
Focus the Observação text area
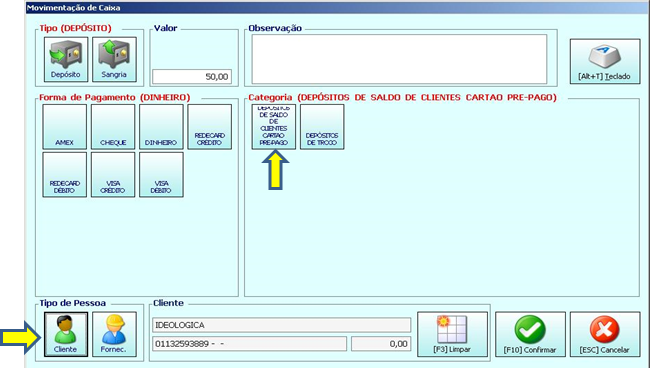(399, 59)
